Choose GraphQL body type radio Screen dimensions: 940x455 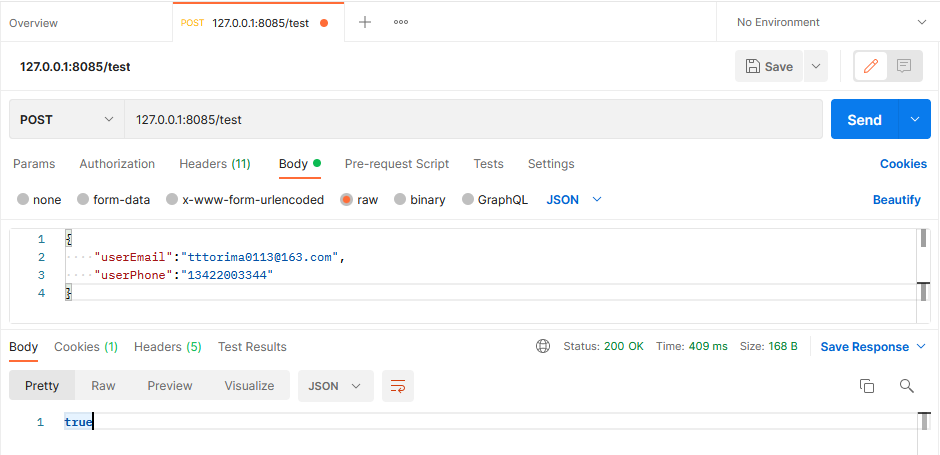tap(468, 200)
